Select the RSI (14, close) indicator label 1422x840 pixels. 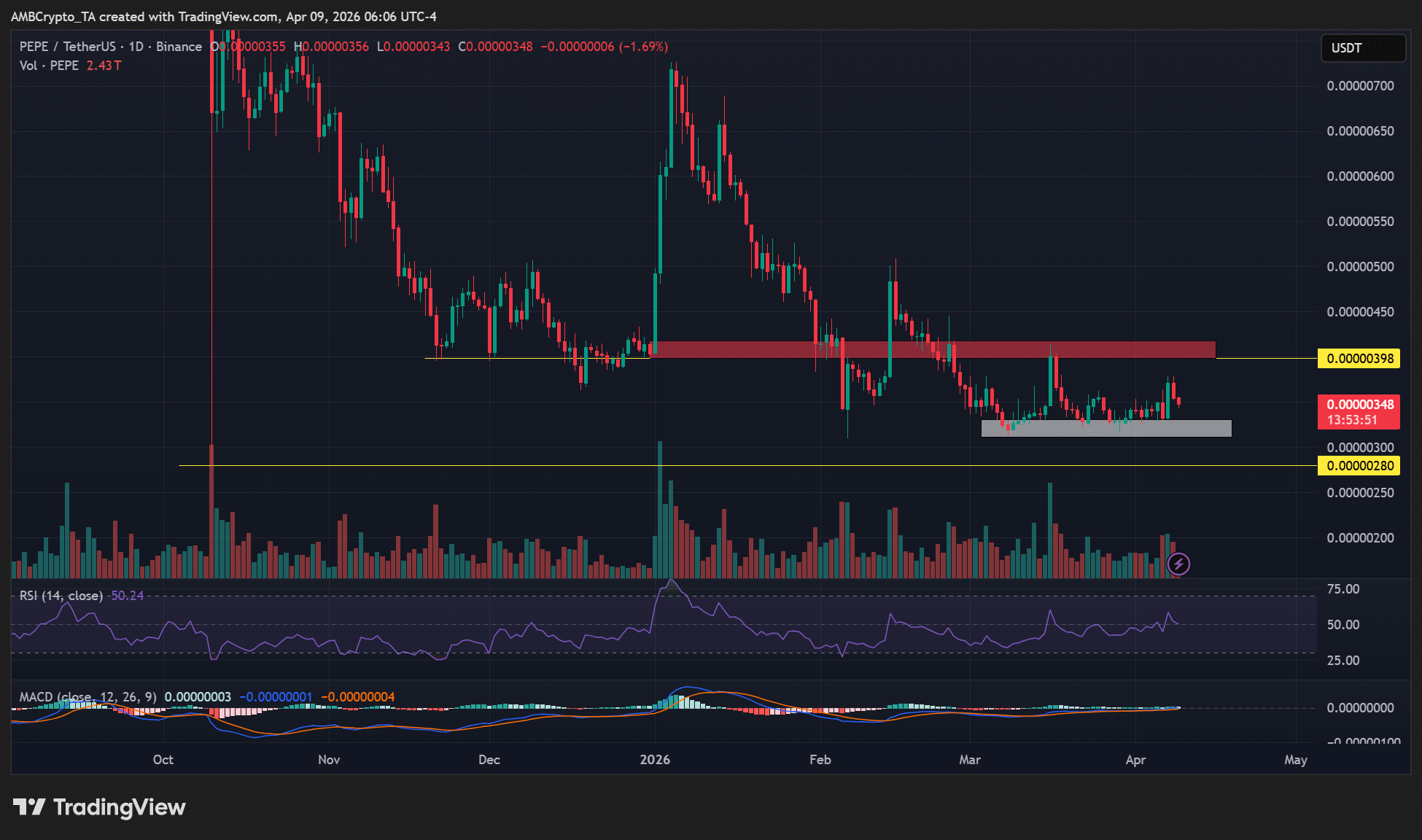pyautogui.click(x=61, y=596)
